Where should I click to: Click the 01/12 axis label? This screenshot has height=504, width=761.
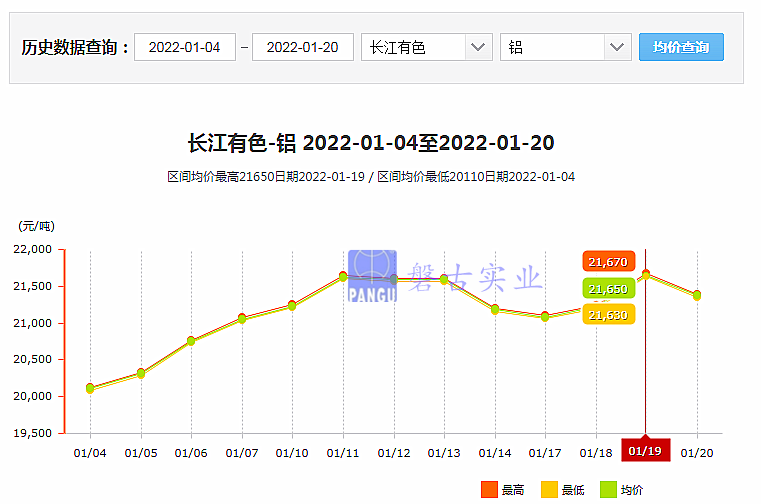tap(394, 453)
